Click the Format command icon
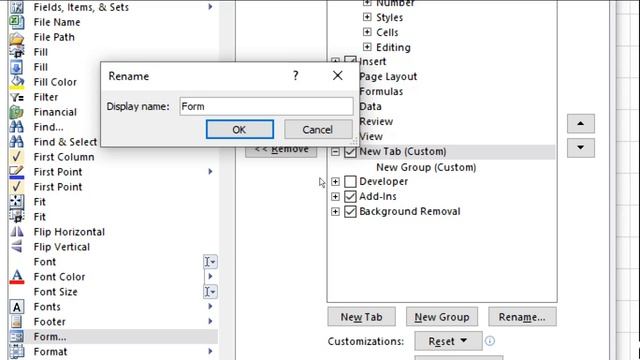Image resolution: width=640 pixels, height=360 pixels. coord(16,351)
